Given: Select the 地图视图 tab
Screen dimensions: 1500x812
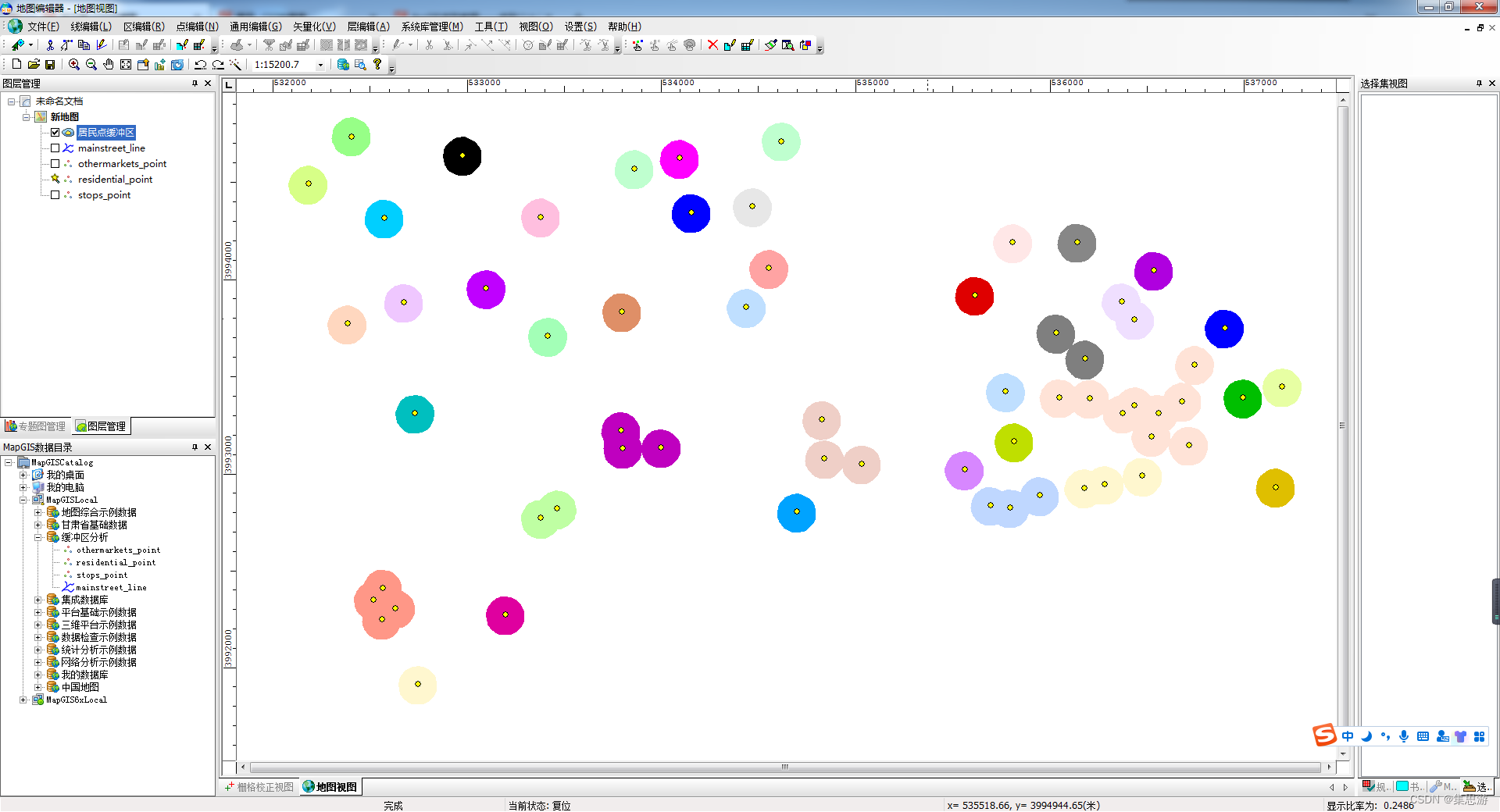Looking at the screenshot, I should click(x=330, y=787).
